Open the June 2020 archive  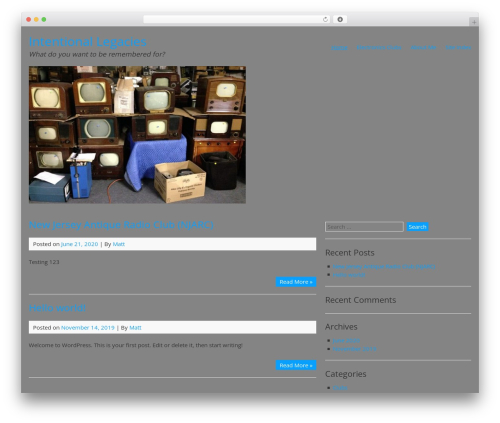click(346, 341)
